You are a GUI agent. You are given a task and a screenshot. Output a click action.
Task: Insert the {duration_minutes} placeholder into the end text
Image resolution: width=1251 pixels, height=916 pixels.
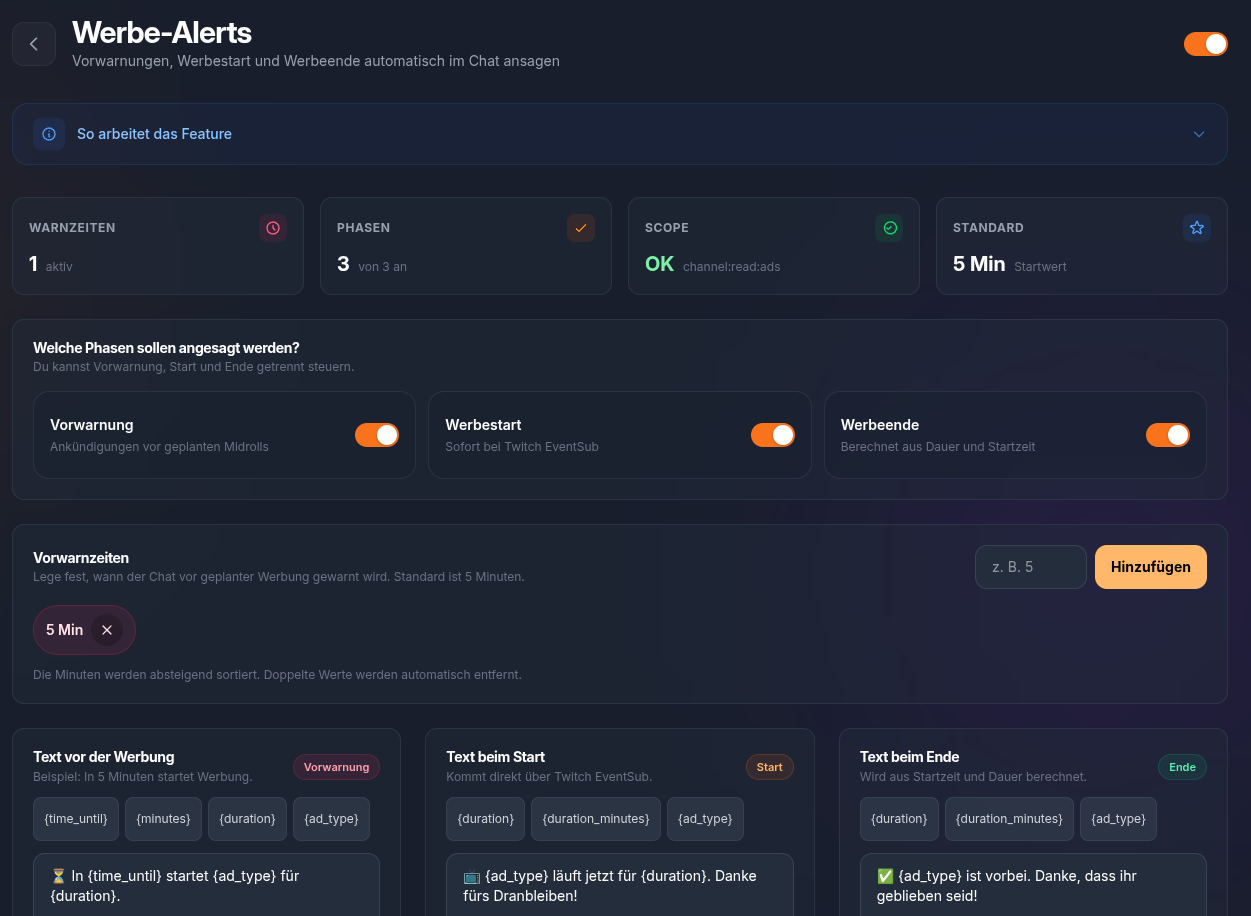(x=1009, y=818)
